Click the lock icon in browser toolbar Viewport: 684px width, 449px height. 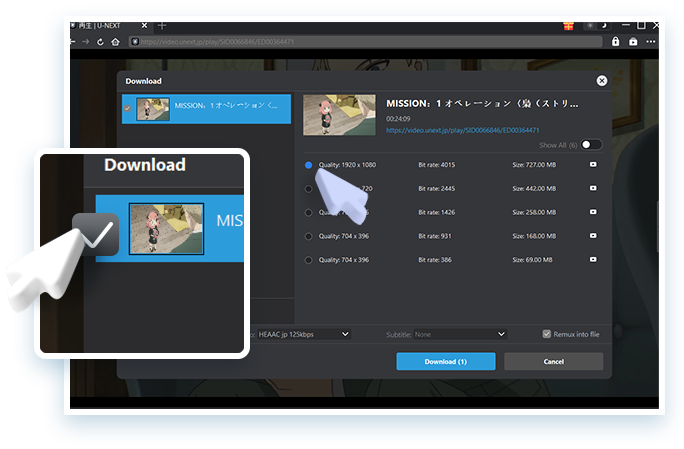point(615,41)
